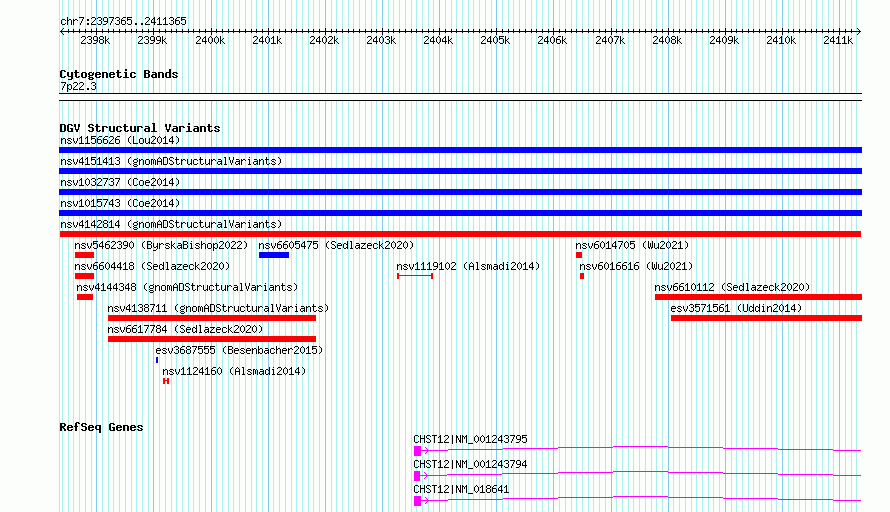Select the nsv4144348 (gnomADStructuralVariants) label

[x=187, y=287]
